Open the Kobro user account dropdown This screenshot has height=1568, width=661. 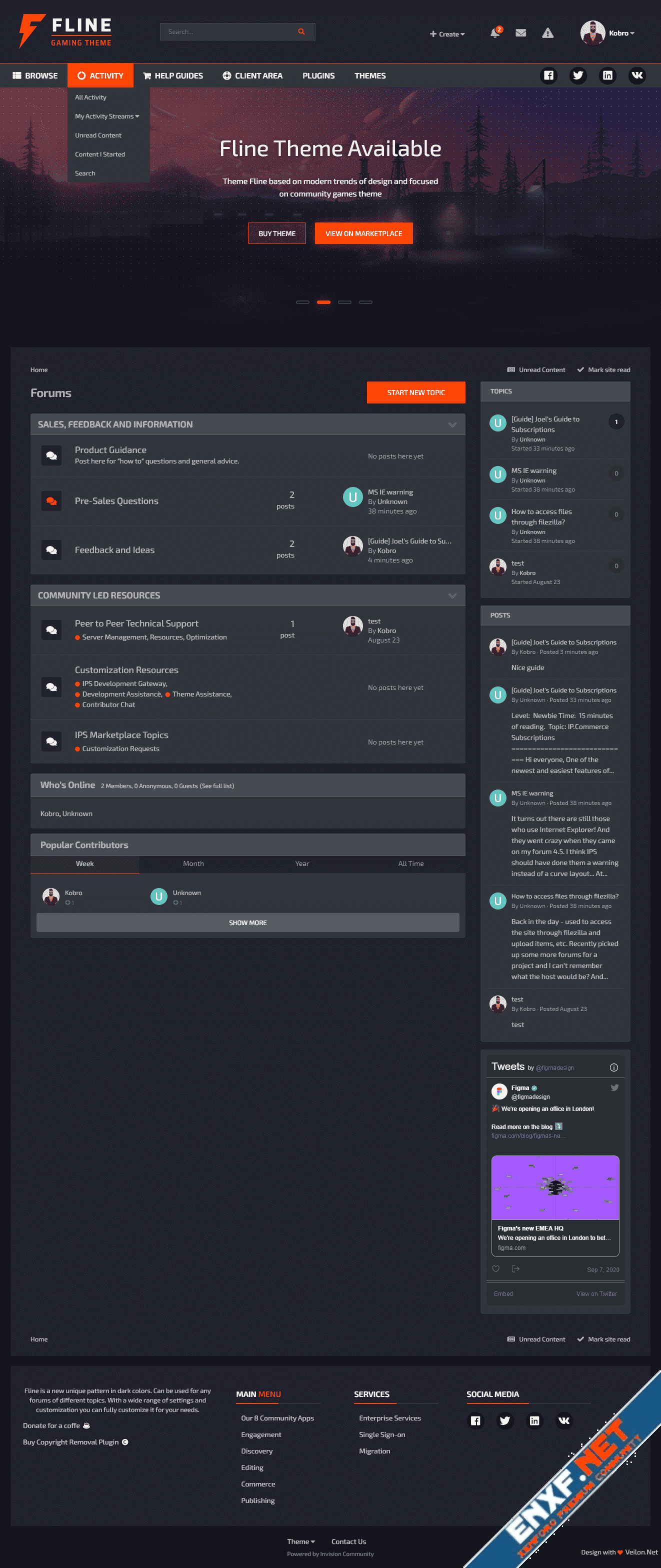click(x=607, y=33)
